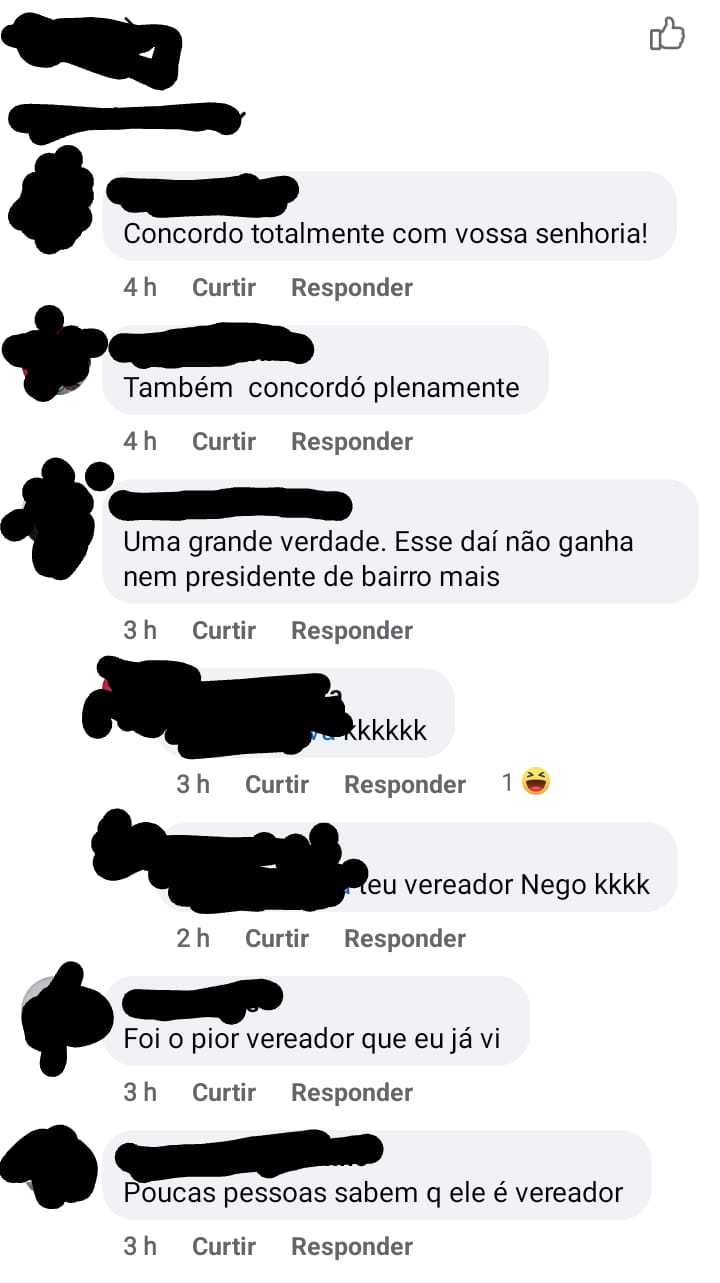Reply to 'teu vereador Nego kkkk' comment

(405, 939)
